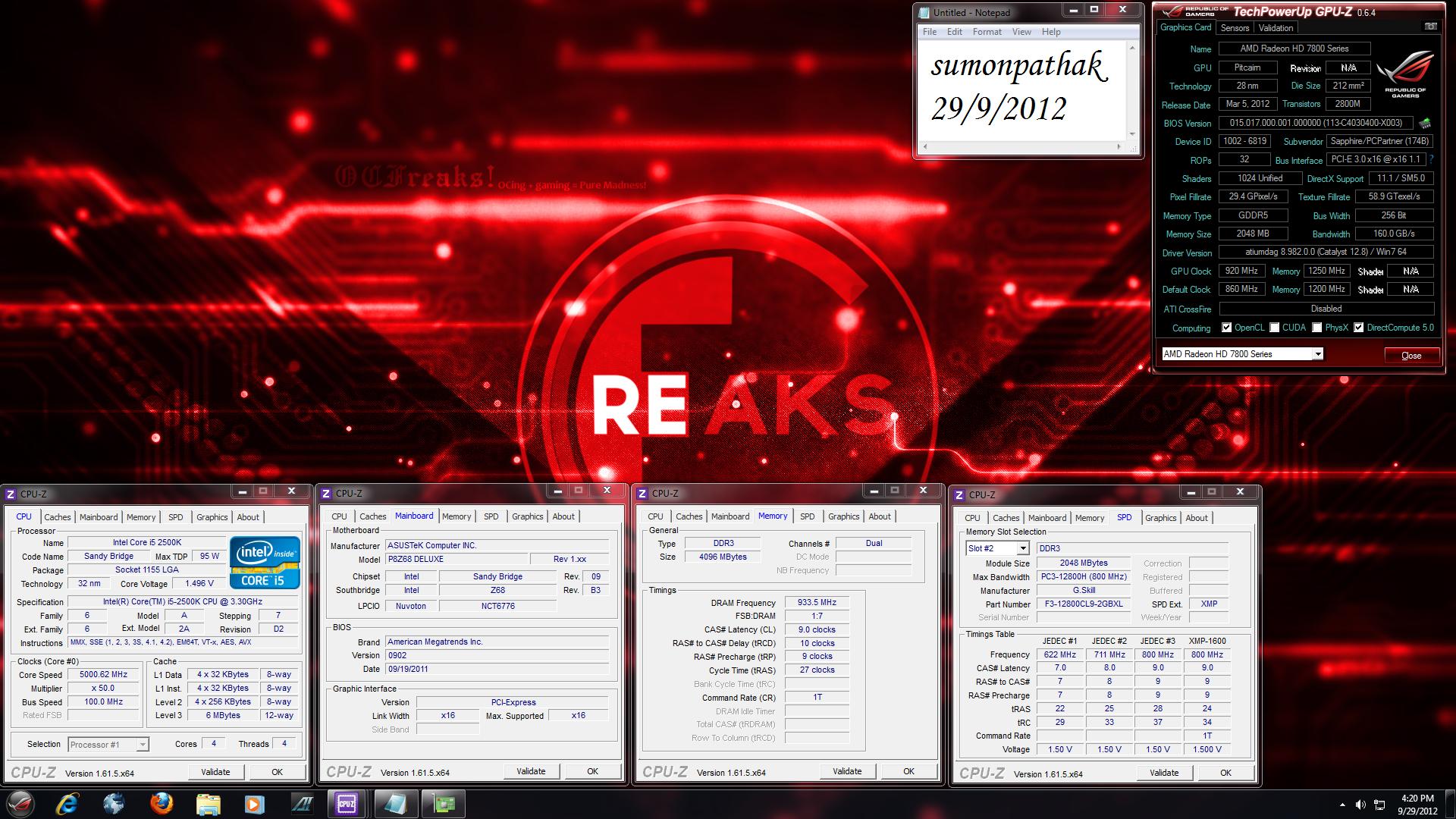Open Memory tab in the Mainboard CPU-Z window

(457, 516)
